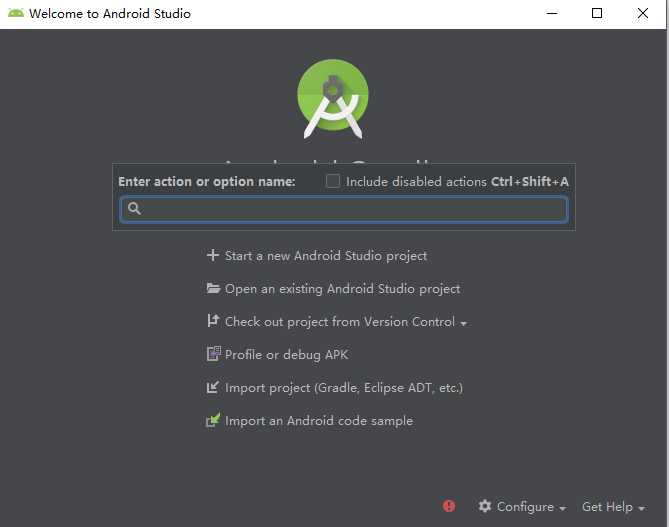Open an existing Android Studio project
This screenshot has height=527, width=669.
tap(342, 288)
